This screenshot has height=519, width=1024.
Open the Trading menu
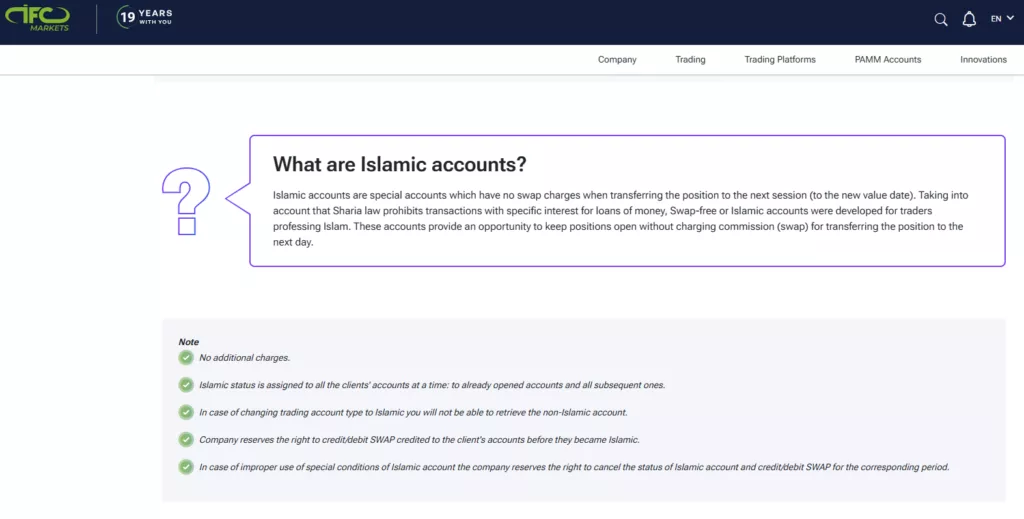[x=690, y=59]
